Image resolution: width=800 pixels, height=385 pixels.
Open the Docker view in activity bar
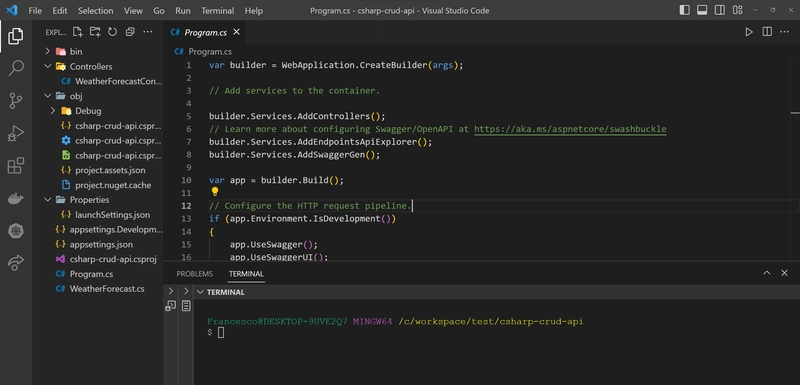pyautogui.click(x=16, y=198)
